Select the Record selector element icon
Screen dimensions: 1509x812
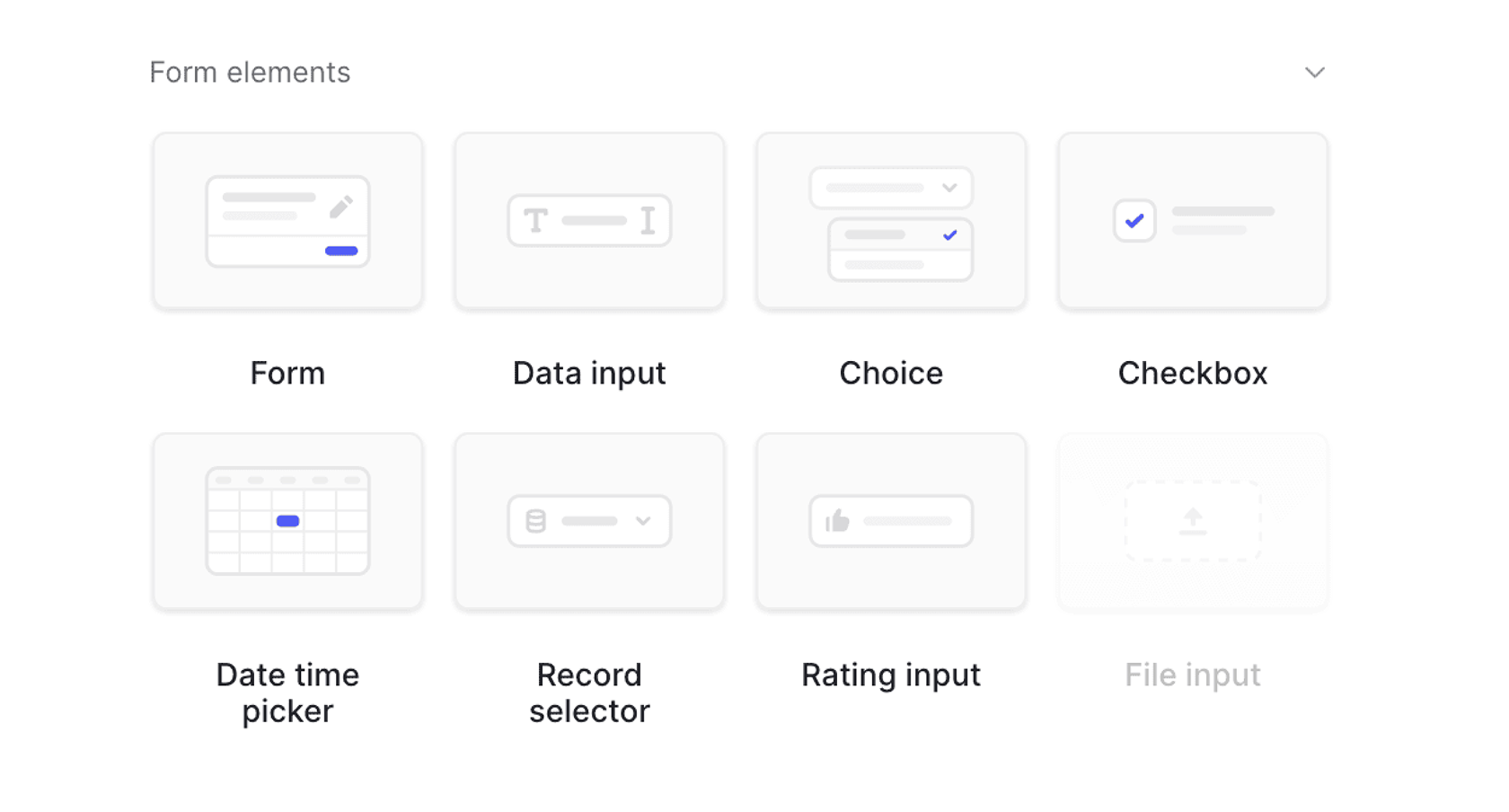click(x=589, y=521)
